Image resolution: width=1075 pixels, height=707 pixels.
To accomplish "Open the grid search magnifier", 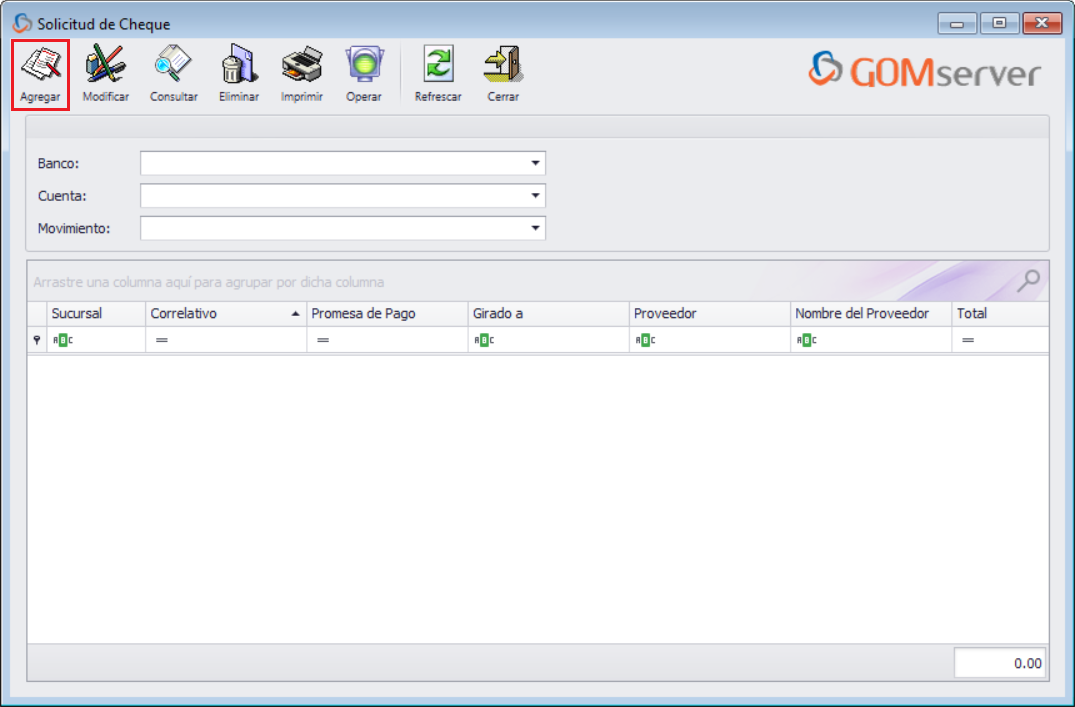I will (x=1028, y=281).
